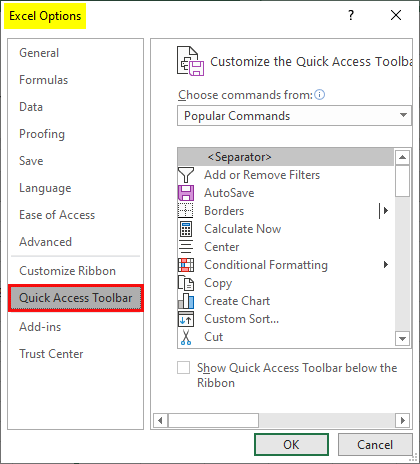Screen dimensions: 420x464
Task: Expand the Borders submenu arrow
Action: (384, 211)
